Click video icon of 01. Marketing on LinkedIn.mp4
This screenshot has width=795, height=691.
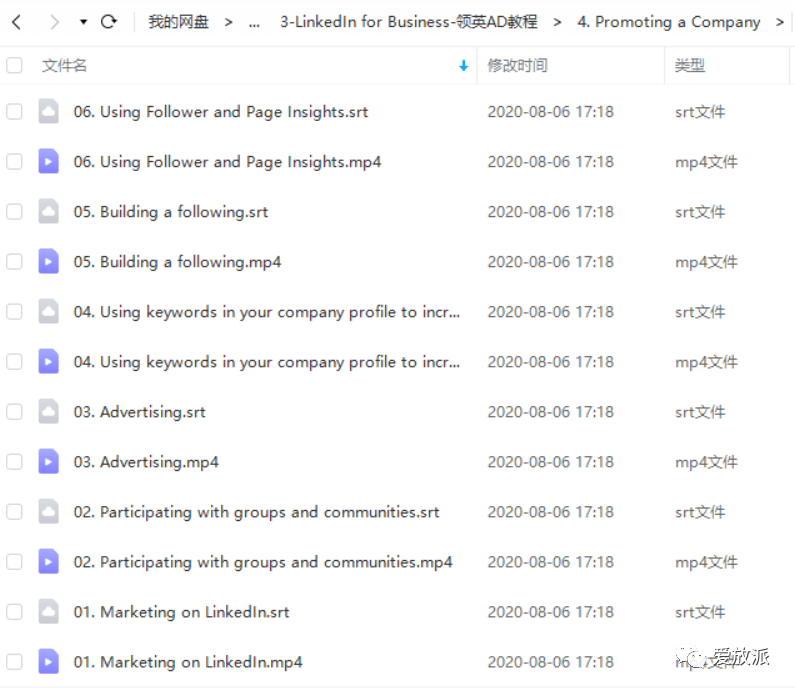tap(48, 662)
